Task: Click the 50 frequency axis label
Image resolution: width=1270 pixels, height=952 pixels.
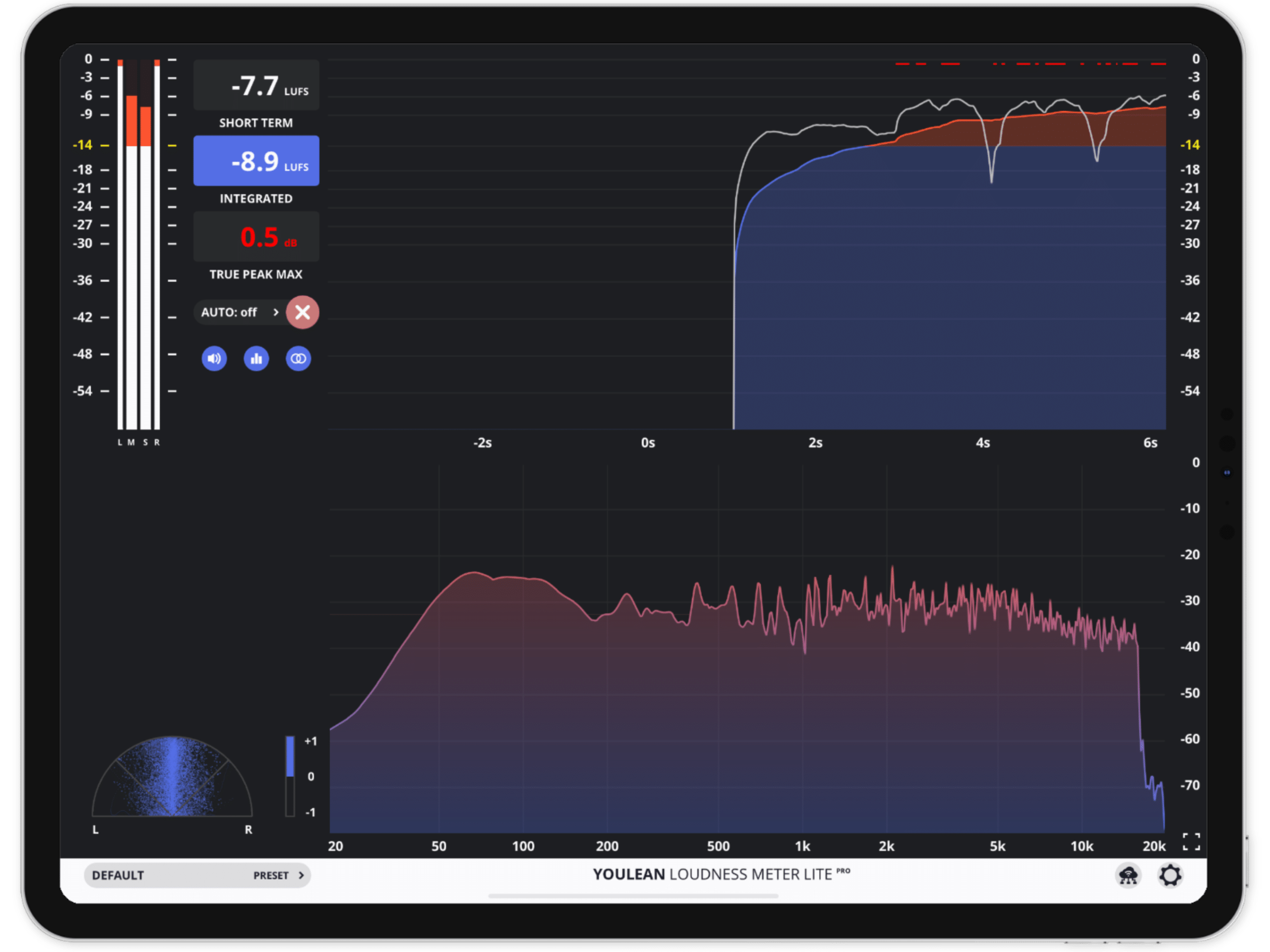Action: [x=439, y=846]
